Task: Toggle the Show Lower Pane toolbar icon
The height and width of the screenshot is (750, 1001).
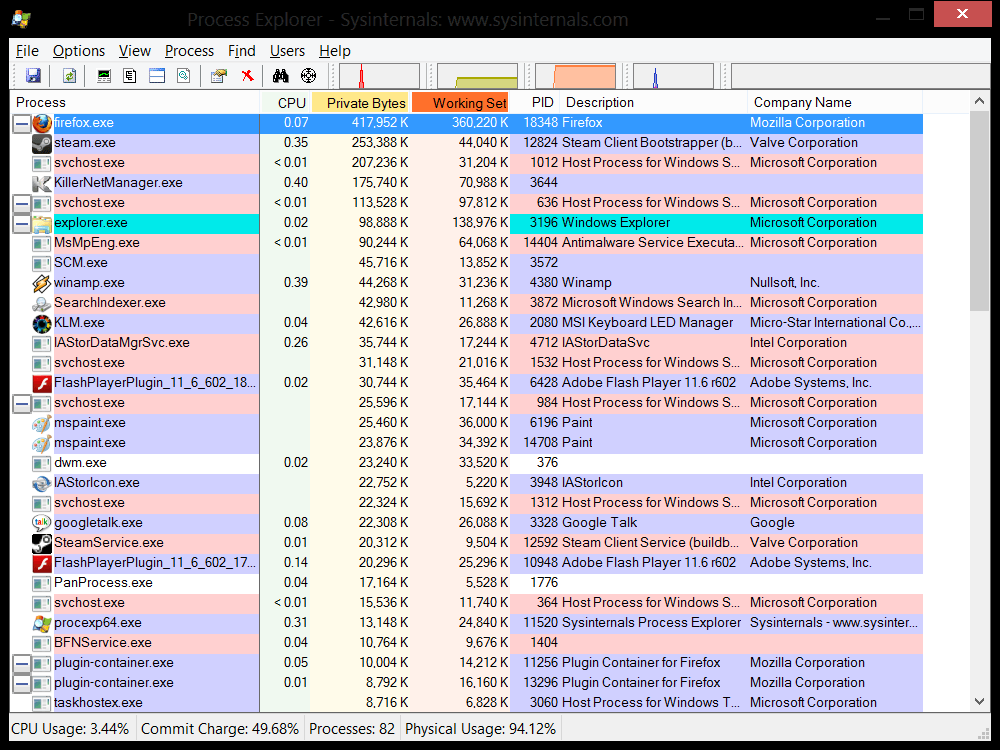Action: tap(157, 76)
